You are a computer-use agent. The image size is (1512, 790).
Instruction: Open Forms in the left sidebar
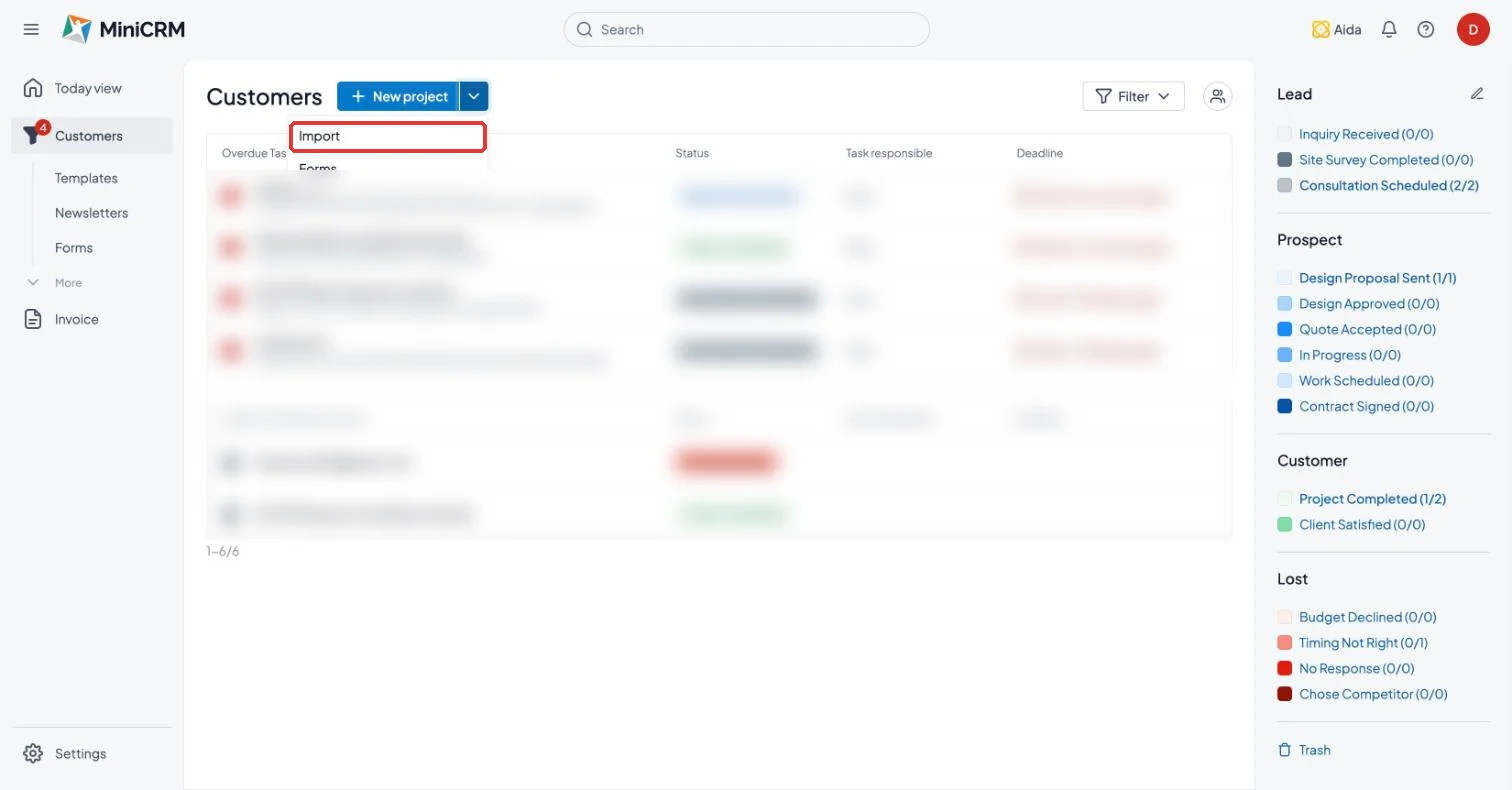click(74, 248)
